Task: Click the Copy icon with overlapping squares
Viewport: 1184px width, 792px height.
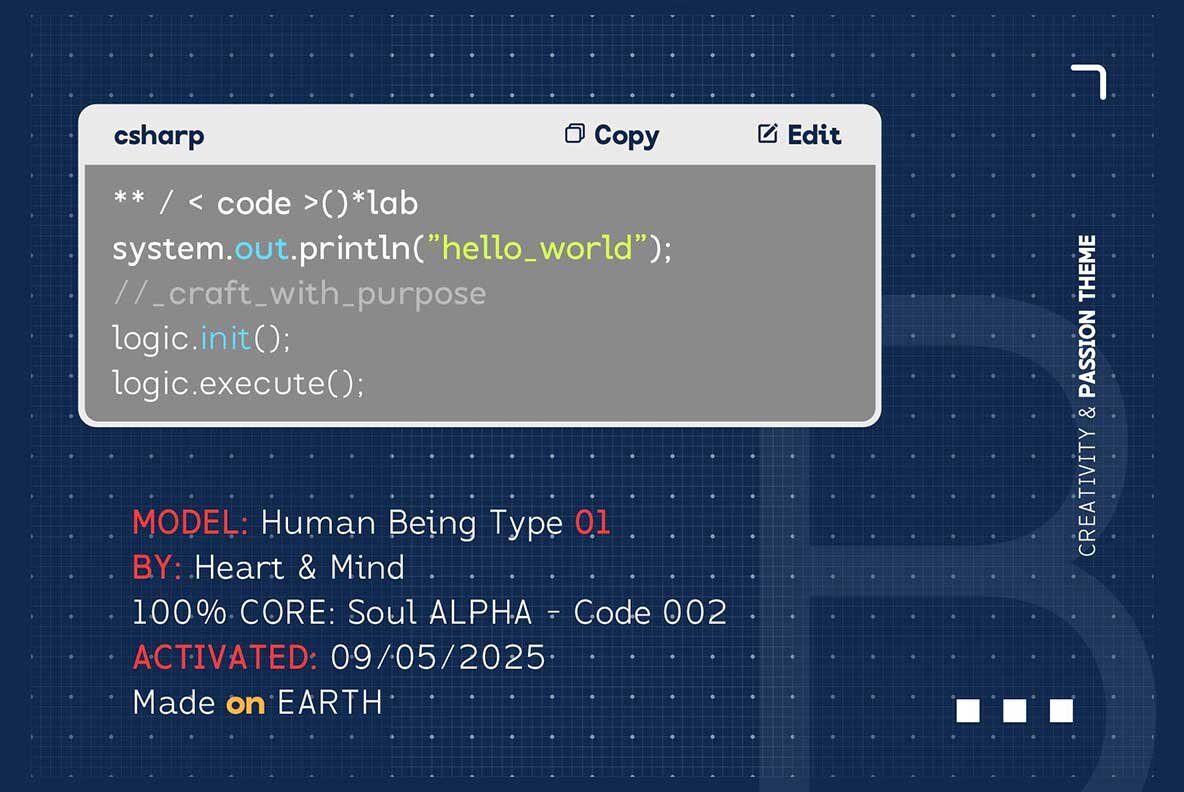Action: click(574, 134)
